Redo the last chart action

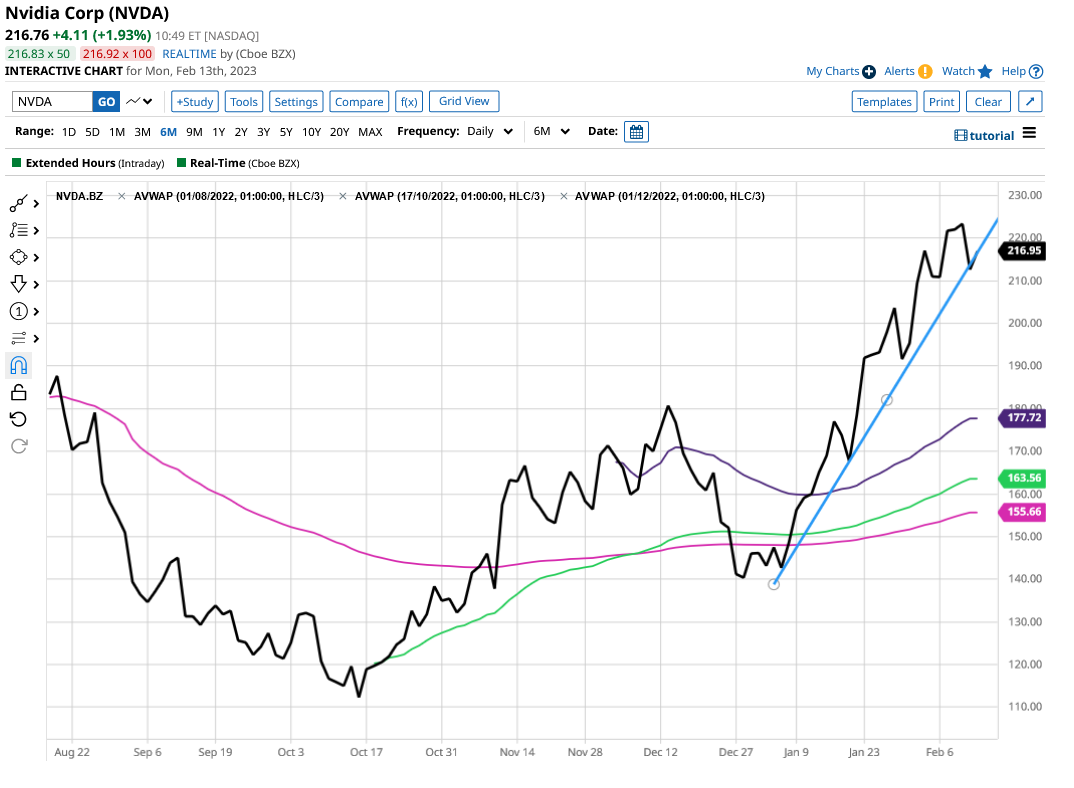pyautogui.click(x=18, y=447)
